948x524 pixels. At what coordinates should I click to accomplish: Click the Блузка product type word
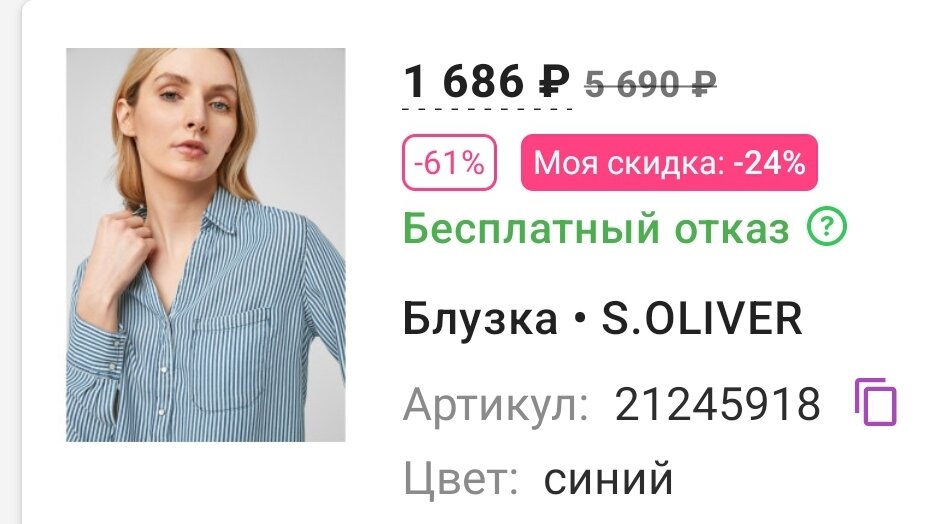point(479,319)
